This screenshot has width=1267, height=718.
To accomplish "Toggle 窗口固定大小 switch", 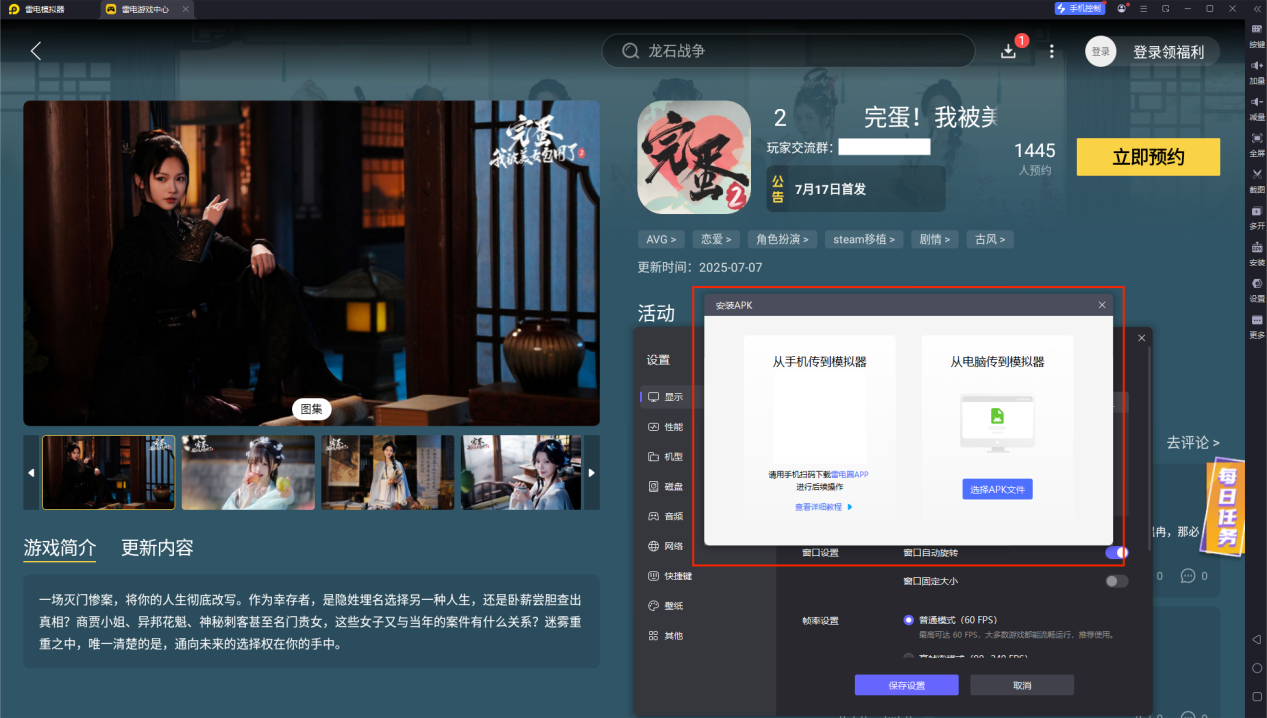I will (x=1117, y=581).
